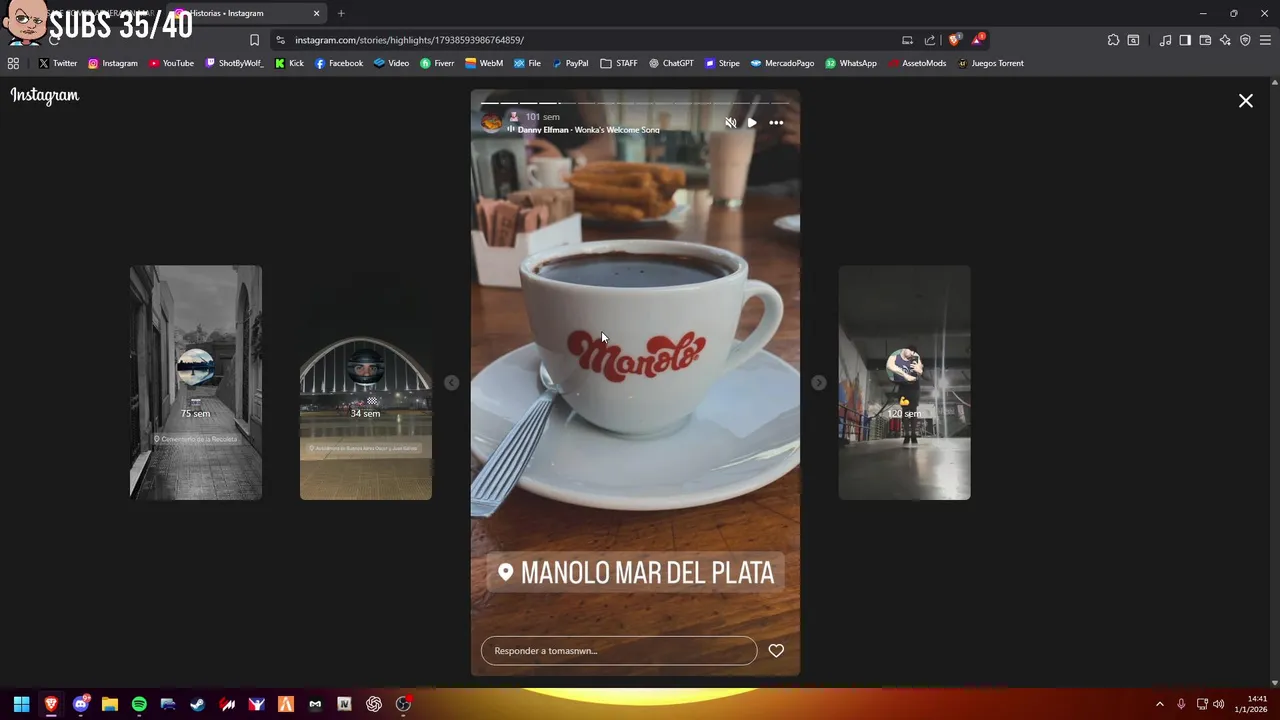The height and width of the screenshot is (720, 1280).
Task: Open the Instagram logo home link
Action: click(45, 96)
